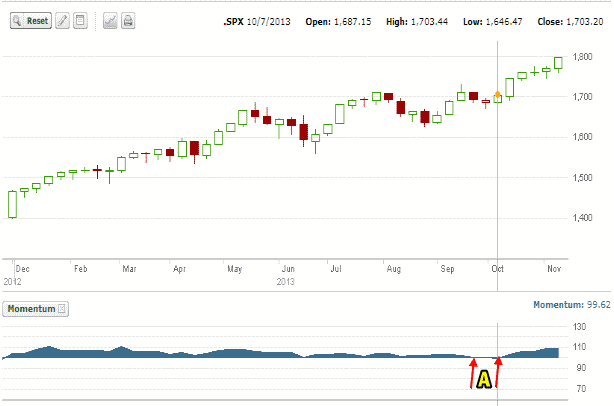Open the notes panel icon
Image resolution: width=614 pixels, height=406 pixels.
[x=80, y=21]
